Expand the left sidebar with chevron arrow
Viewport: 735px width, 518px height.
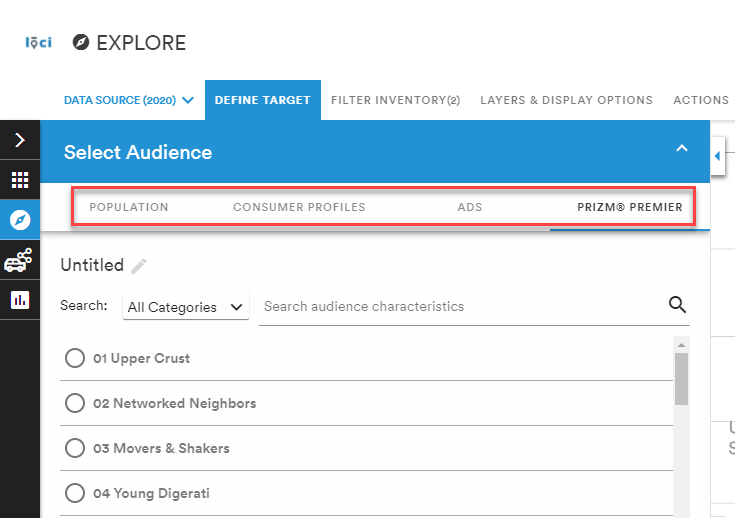pyautogui.click(x=20, y=140)
